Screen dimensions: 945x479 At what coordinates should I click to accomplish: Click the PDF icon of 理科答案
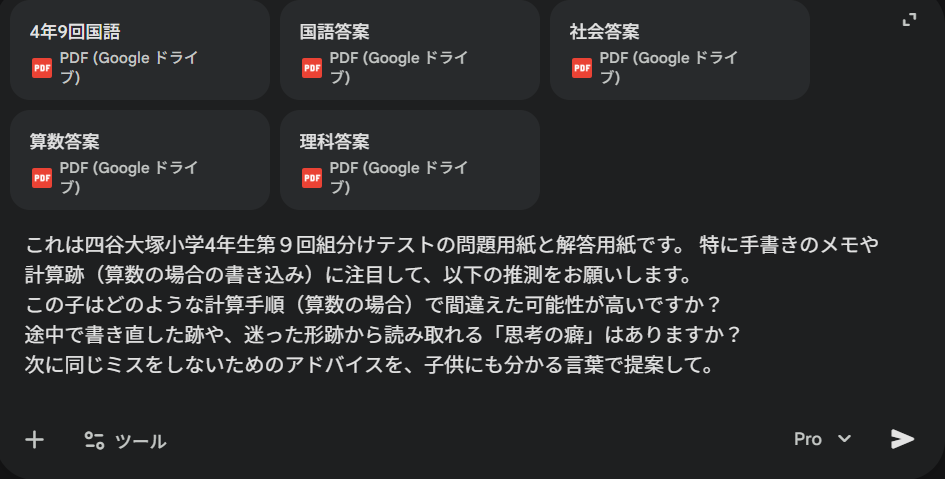pyautogui.click(x=312, y=178)
